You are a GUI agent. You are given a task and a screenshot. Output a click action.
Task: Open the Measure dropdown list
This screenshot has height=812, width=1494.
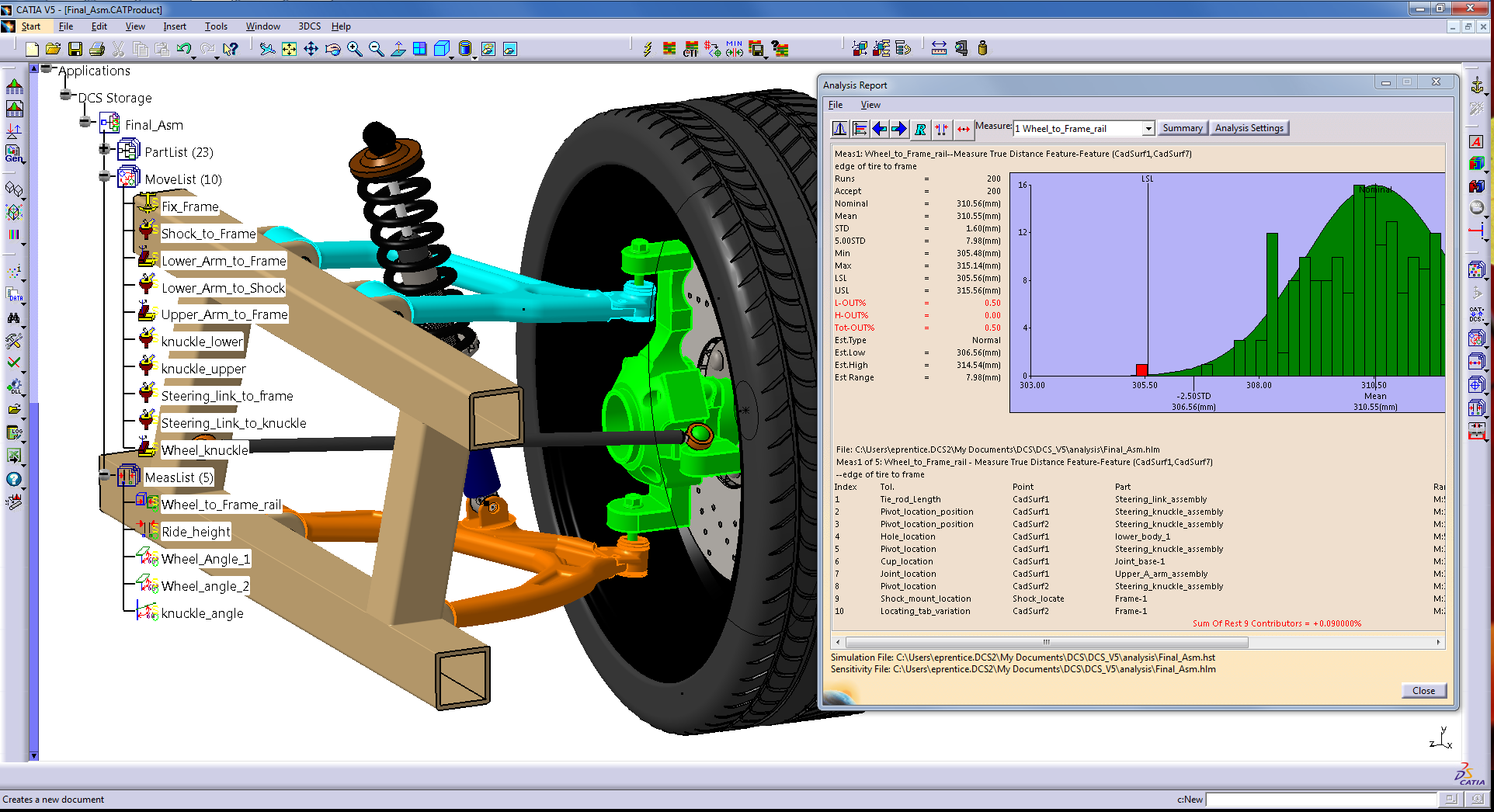(1148, 129)
